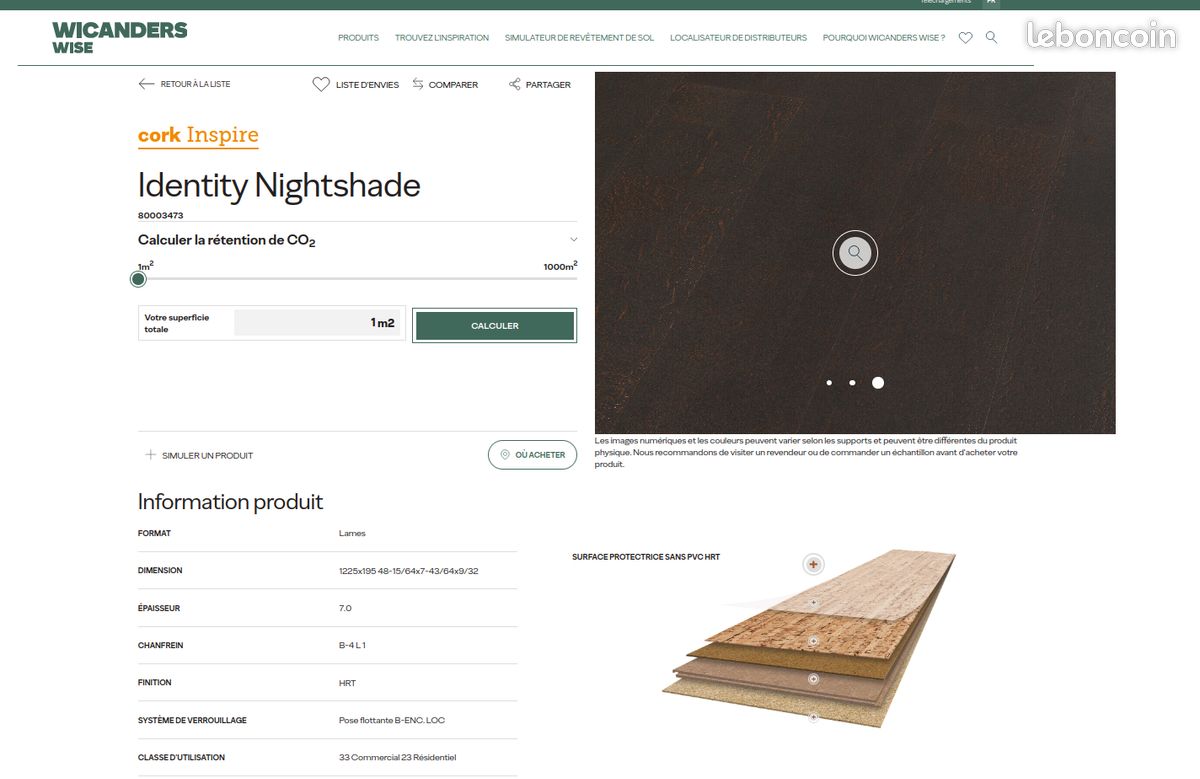This screenshot has height=779, width=1200.
Task: Click the chanfrein value B-4 L 1
Action: coord(352,645)
